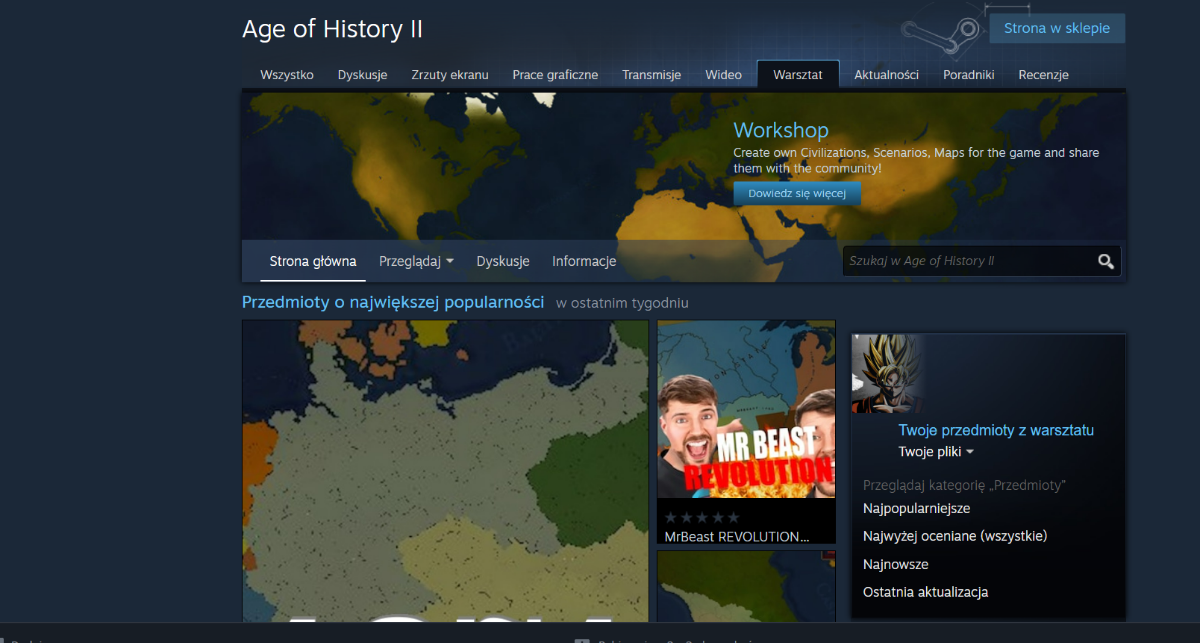The image size is (1200, 643).
Task: Open the Przeglądaj dropdown menu
Action: [x=416, y=261]
